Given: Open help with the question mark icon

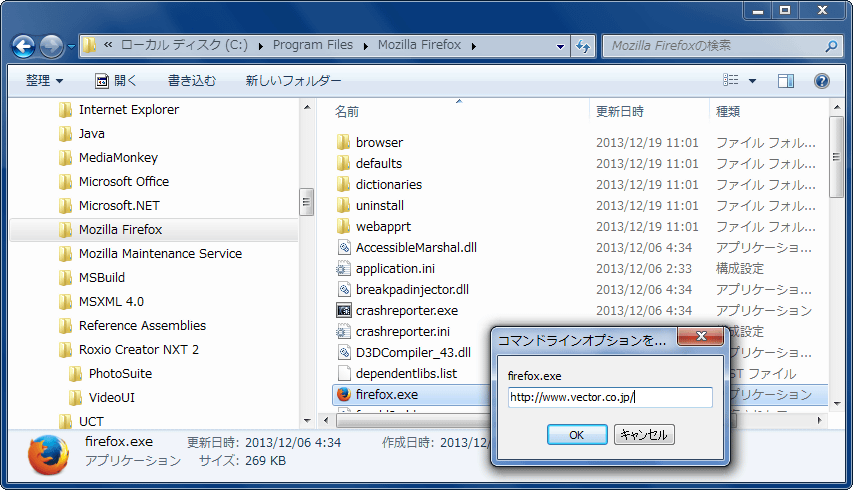Looking at the screenshot, I should [821, 81].
